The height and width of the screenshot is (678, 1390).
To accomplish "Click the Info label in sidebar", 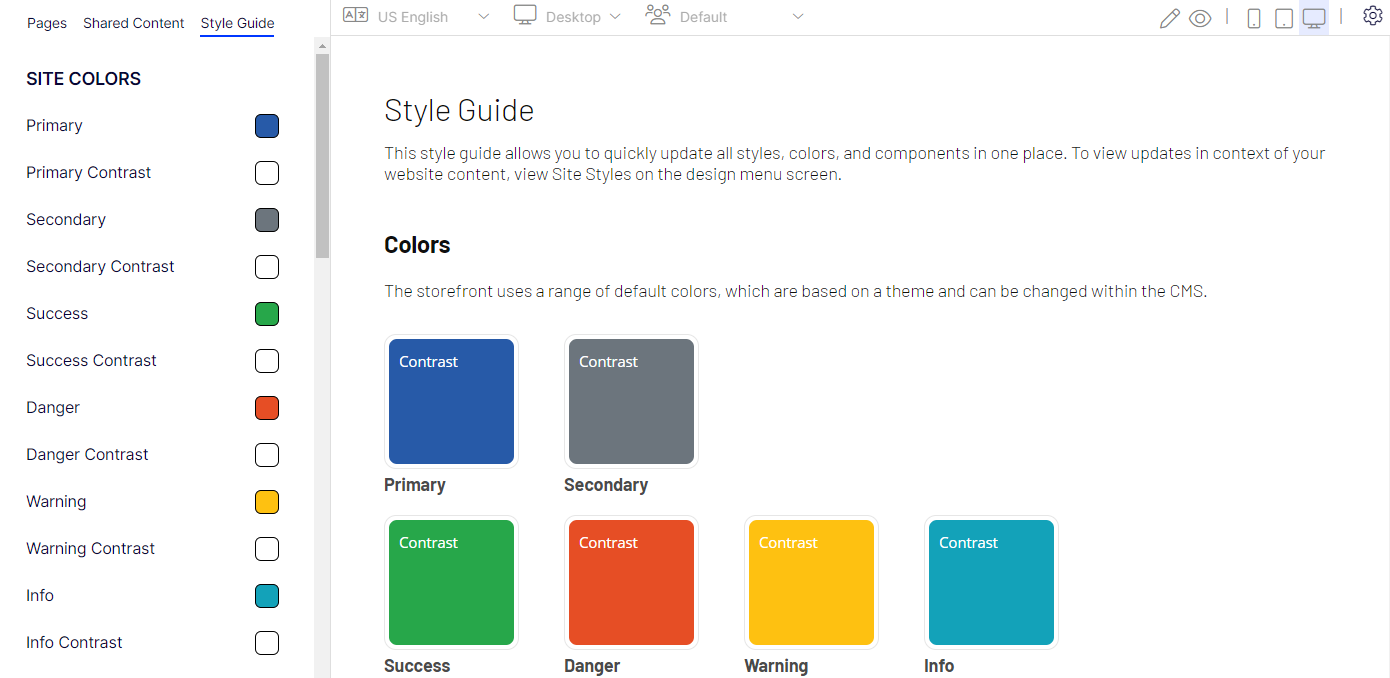I will [x=40, y=595].
